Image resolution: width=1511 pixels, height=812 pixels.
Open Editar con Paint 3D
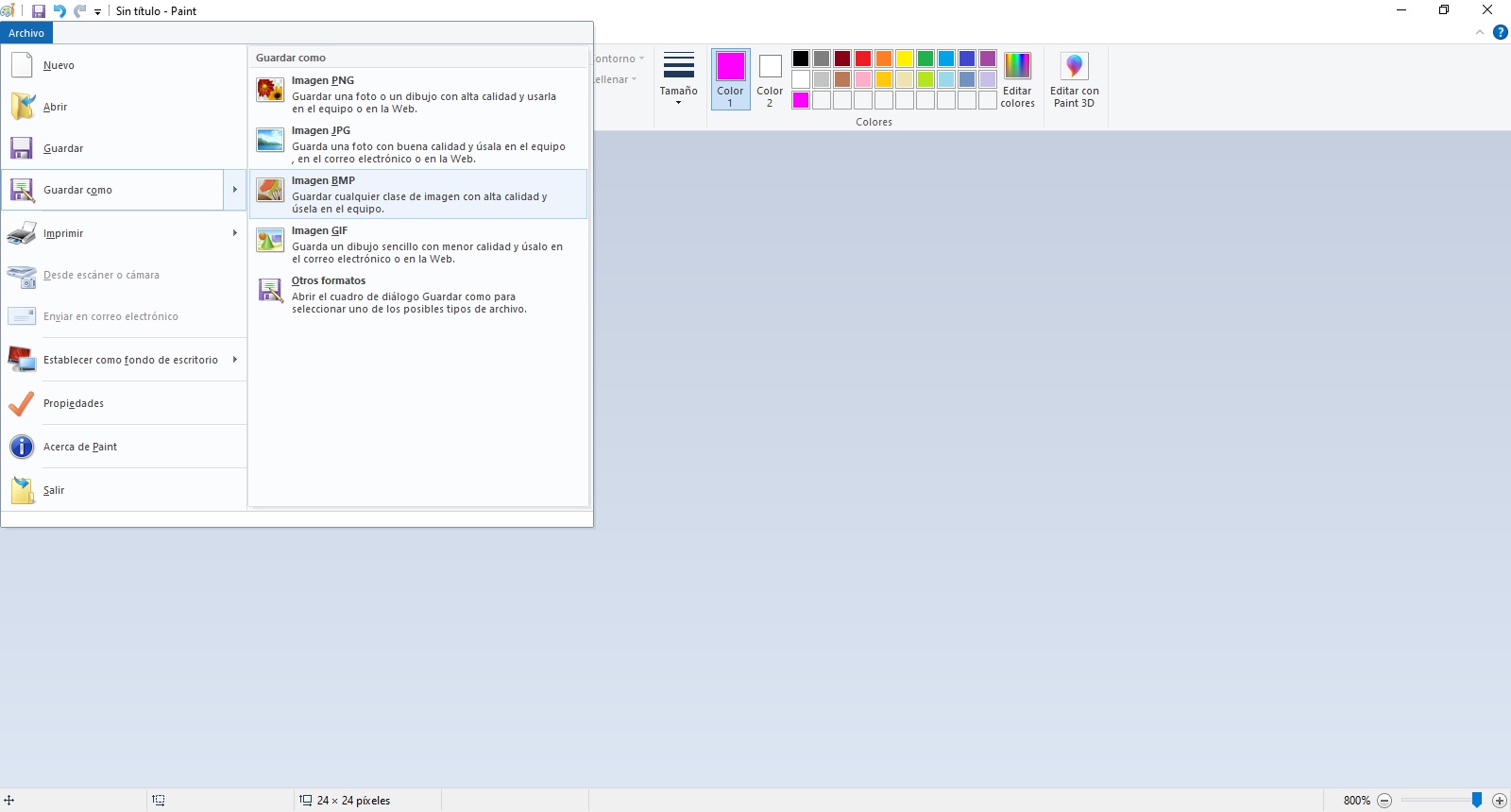[x=1075, y=79]
